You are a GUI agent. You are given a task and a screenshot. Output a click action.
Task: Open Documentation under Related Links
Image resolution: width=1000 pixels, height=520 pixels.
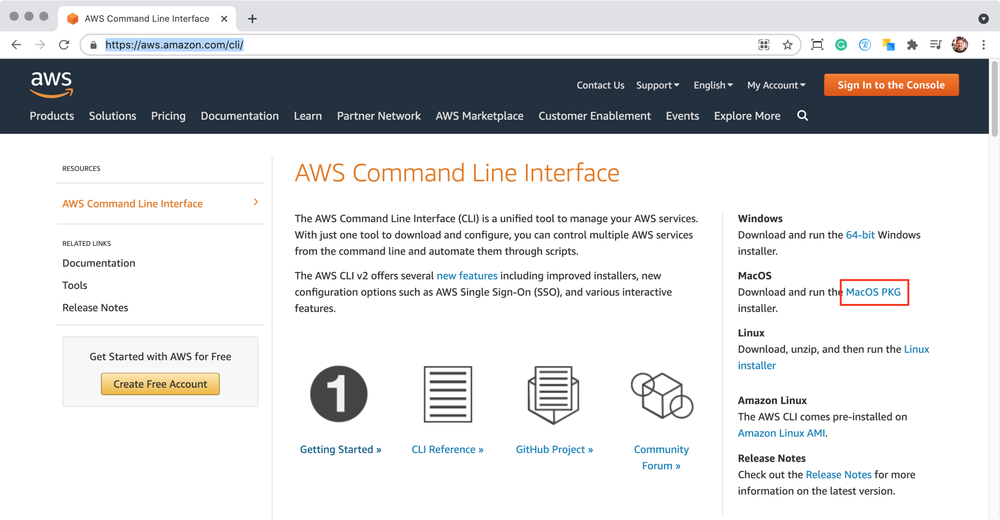point(99,263)
